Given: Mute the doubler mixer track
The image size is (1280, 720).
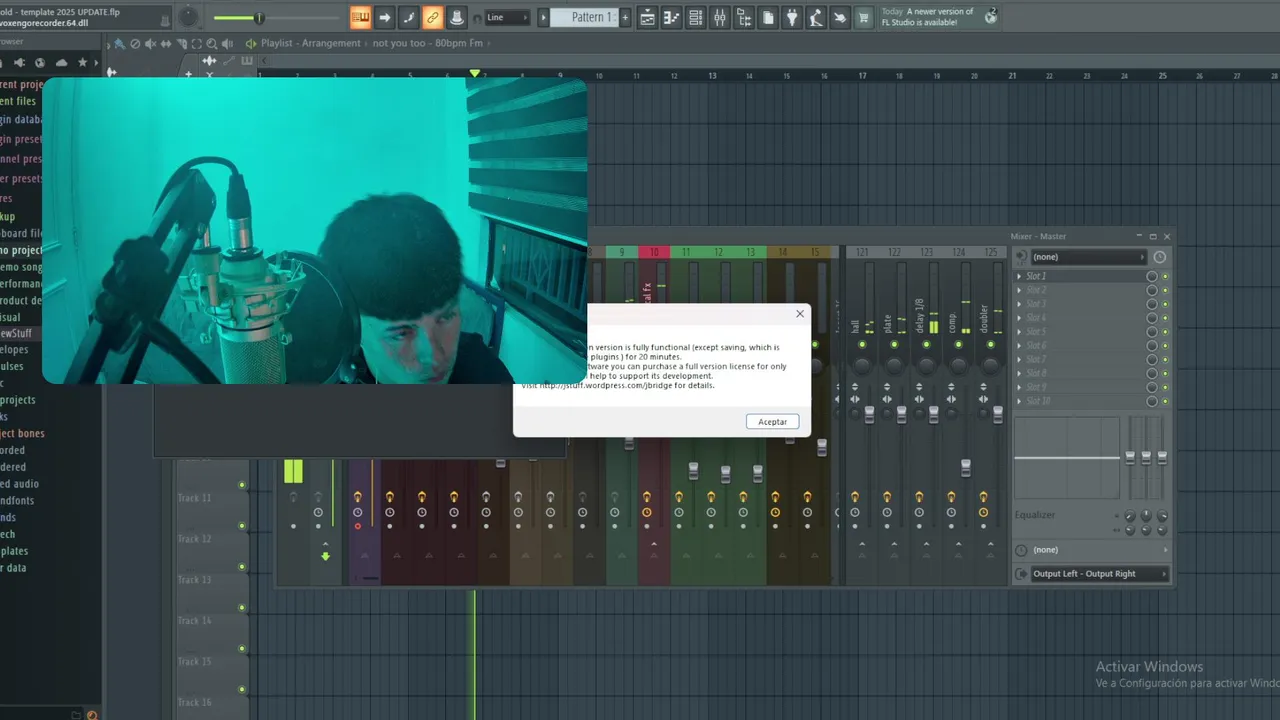Looking at the screenshot, I should tap(990, 345).
